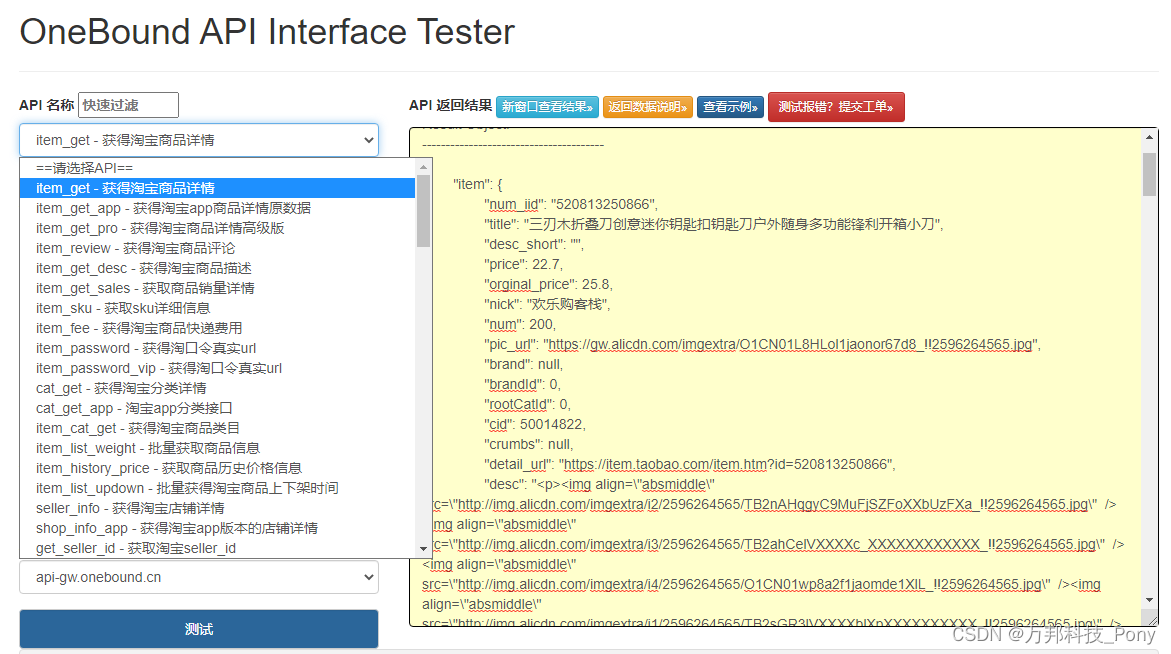Click the blue 测试 test button

(199, 629)
